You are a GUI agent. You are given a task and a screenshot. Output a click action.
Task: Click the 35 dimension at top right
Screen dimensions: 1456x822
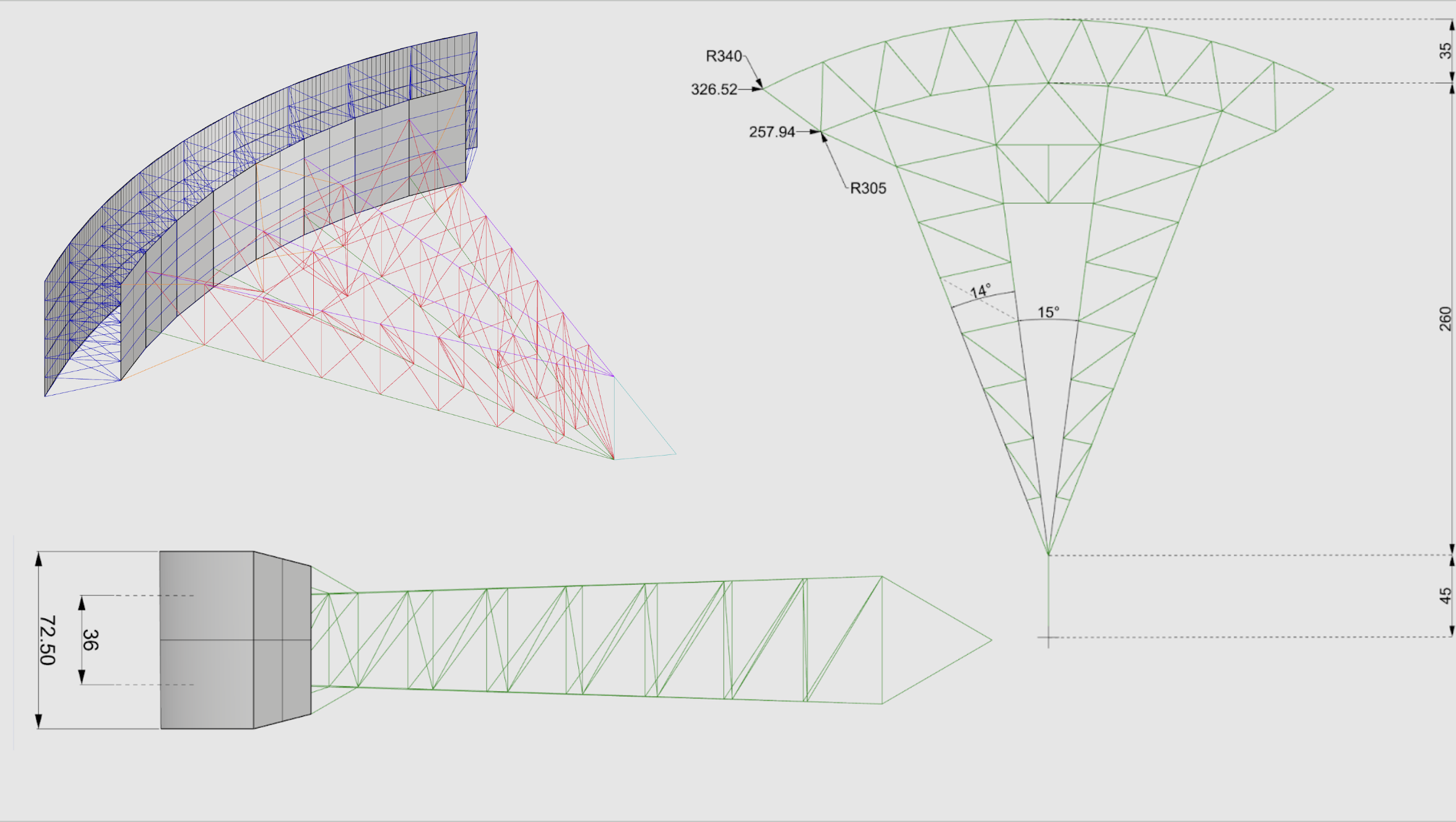tap(1444, 51)
